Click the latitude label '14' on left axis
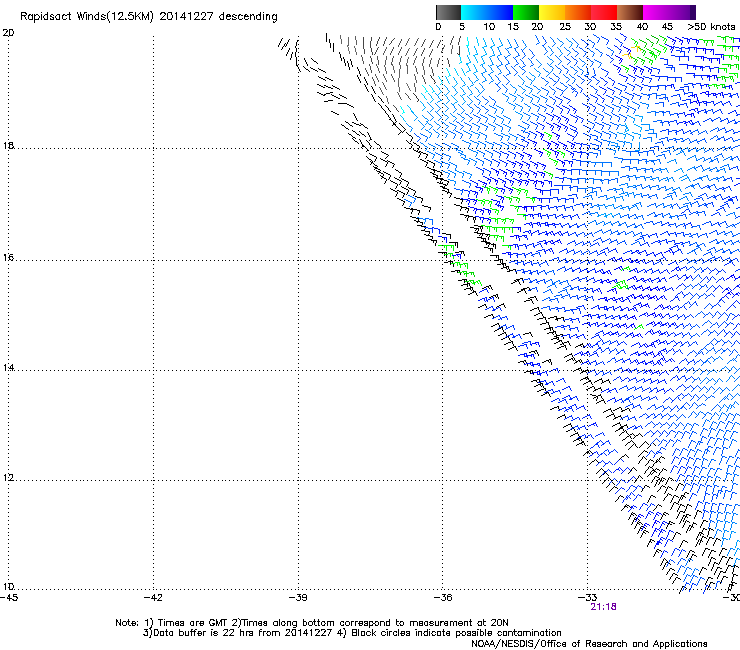Image resolution: width=740 pixels, height=650 pixels. 8,368
